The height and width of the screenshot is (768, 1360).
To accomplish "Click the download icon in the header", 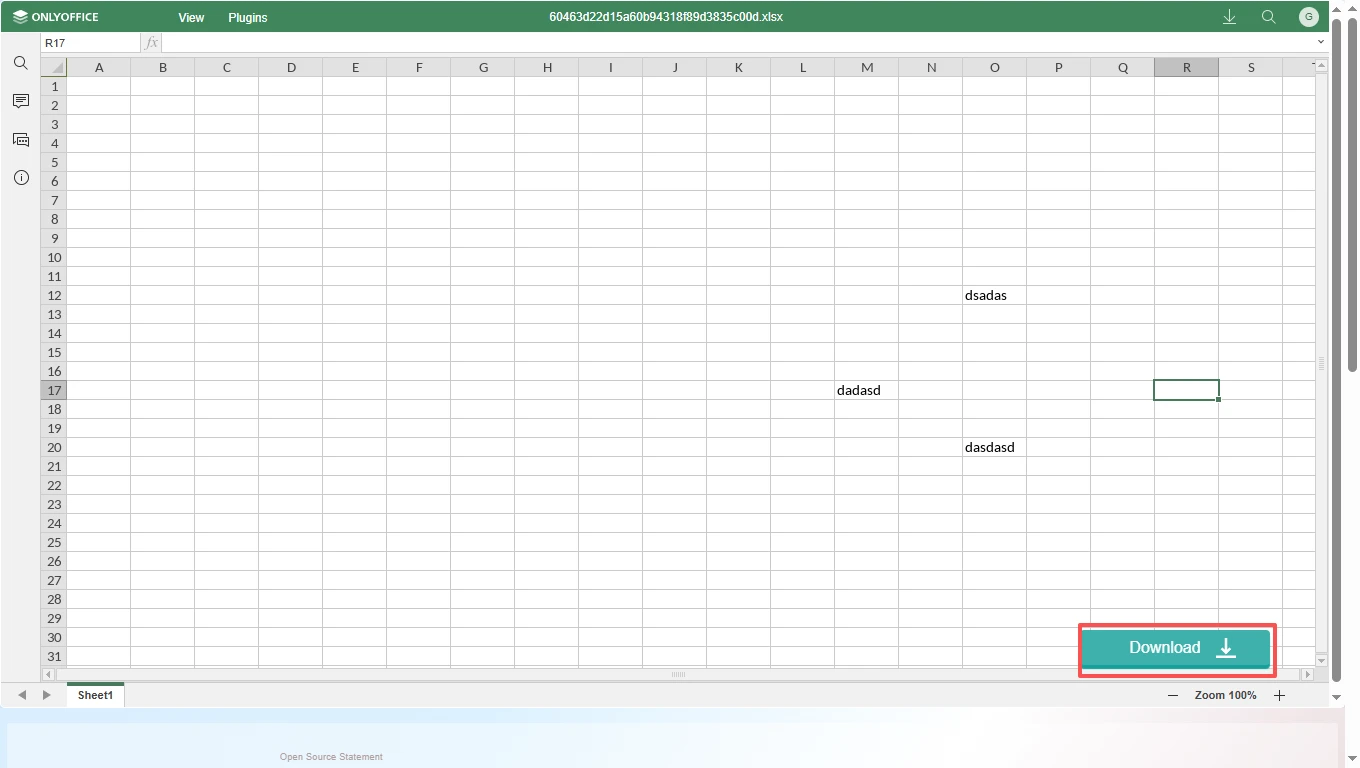I will pyautogui.click(x=1230, y=17).
